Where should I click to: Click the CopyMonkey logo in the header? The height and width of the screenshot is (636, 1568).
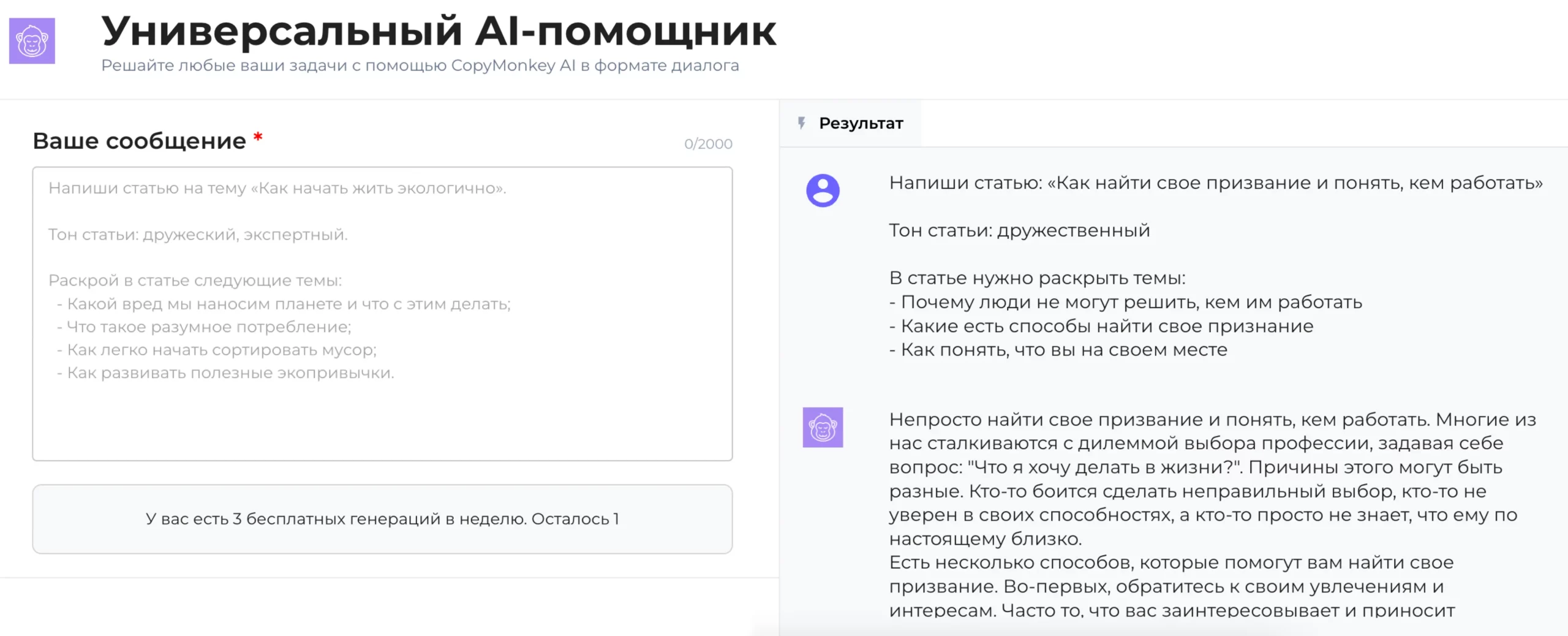click(x=32, y=41)
